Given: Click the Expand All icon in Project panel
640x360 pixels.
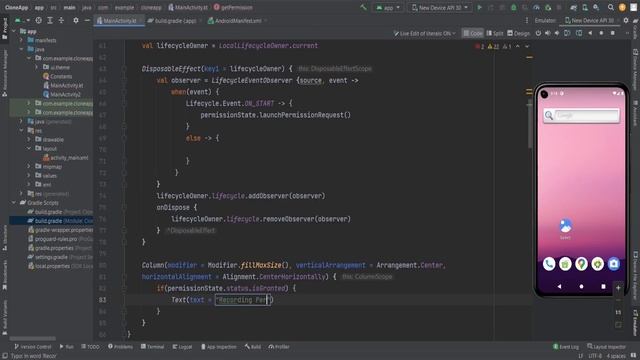Looking at the screenshot, I should tap(50, 20).
